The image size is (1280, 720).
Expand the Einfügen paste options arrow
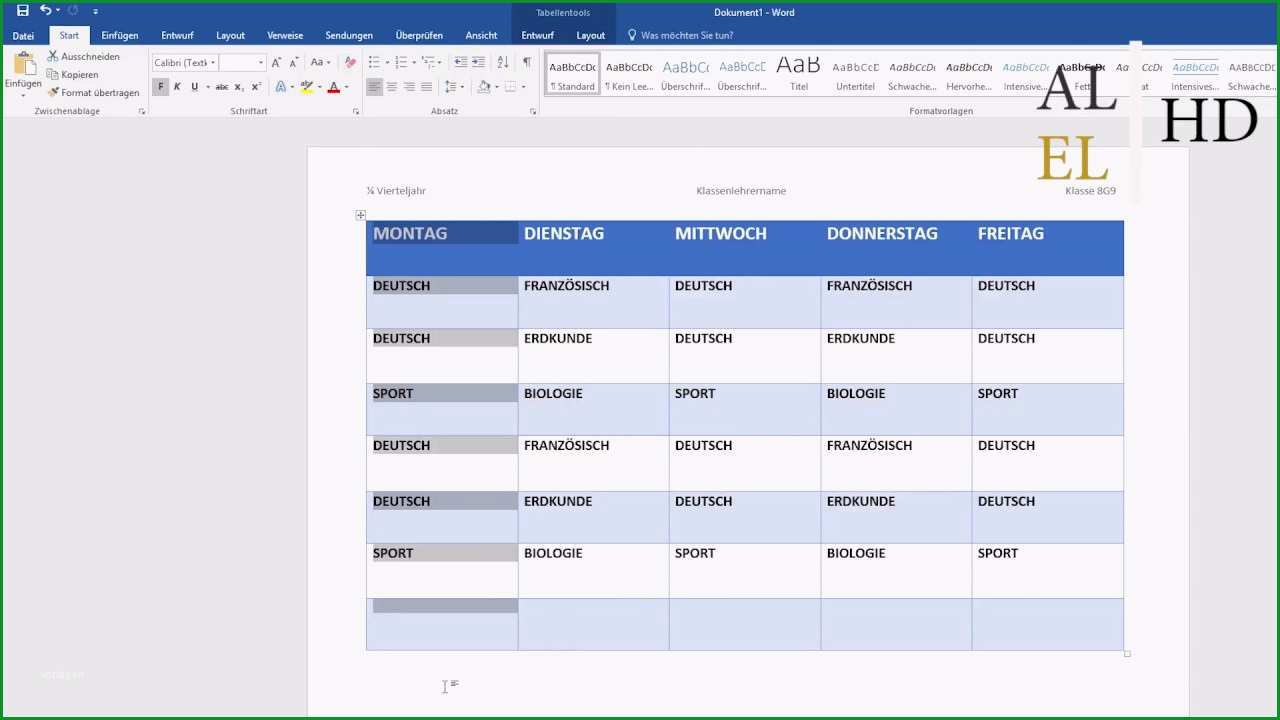pyautogui.click(x=23, y=94)
